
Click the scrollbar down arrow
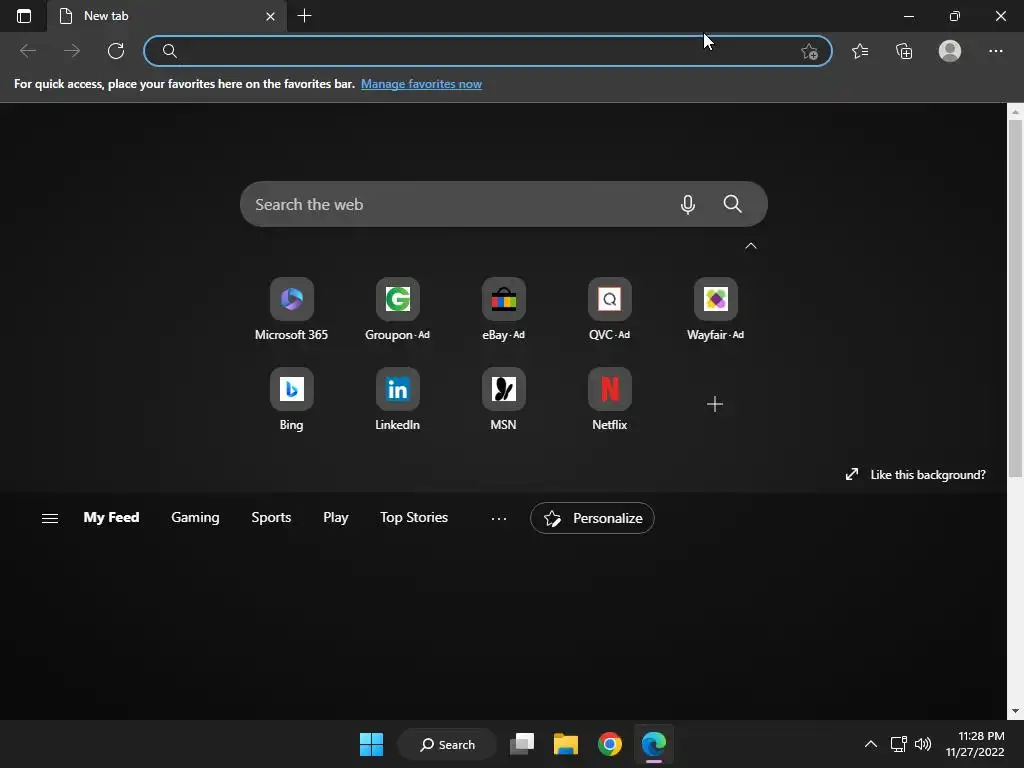(1015, 711)
